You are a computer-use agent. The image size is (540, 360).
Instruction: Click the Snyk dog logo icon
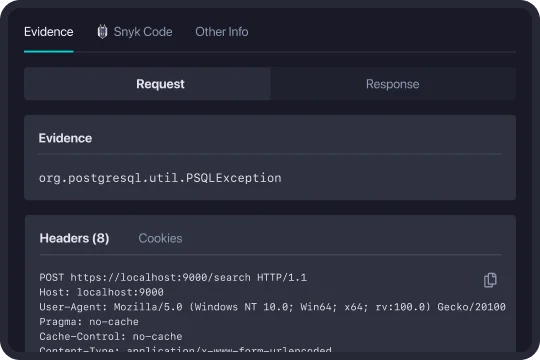[x=102, y=32]
